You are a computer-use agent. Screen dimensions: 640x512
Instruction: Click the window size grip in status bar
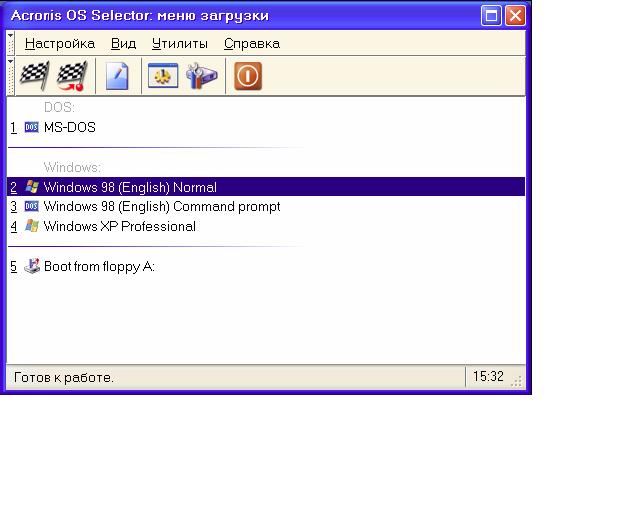pos(517,381)
